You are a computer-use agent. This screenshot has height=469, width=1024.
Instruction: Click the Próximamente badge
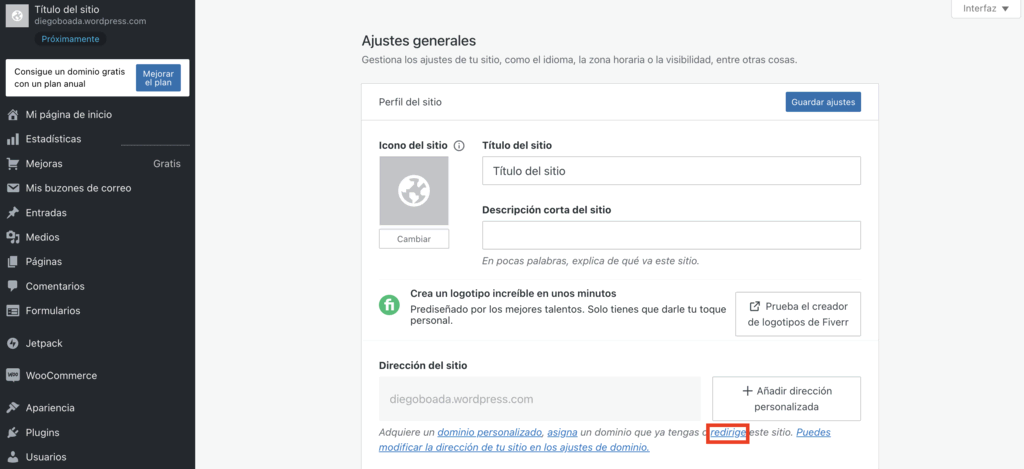(71, 39)
